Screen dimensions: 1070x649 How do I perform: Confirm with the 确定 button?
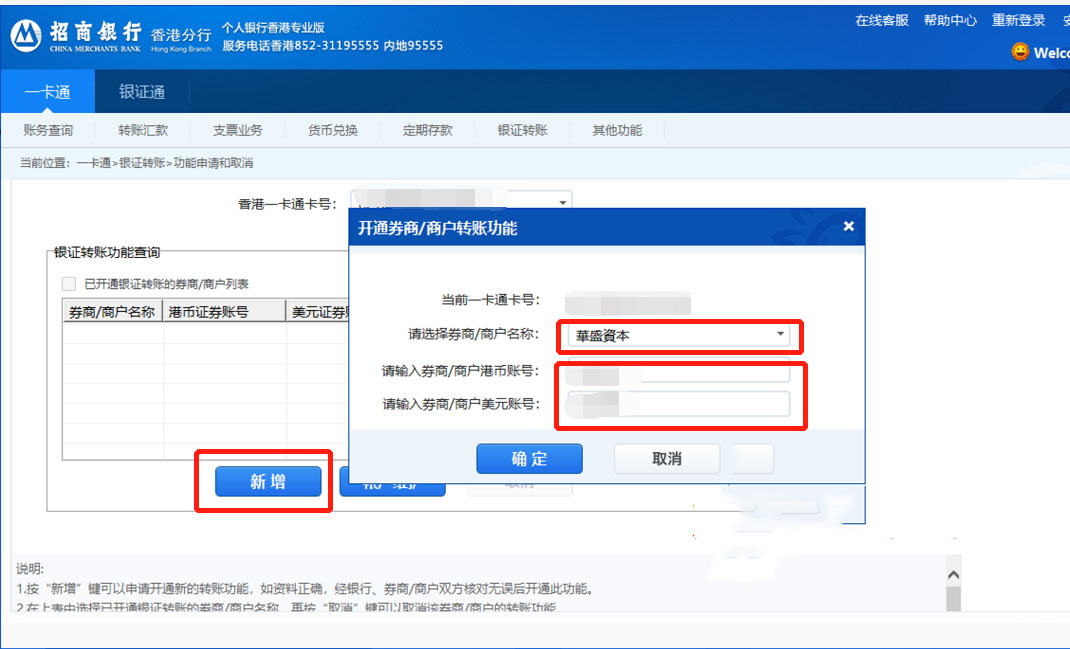click(530, 459)
